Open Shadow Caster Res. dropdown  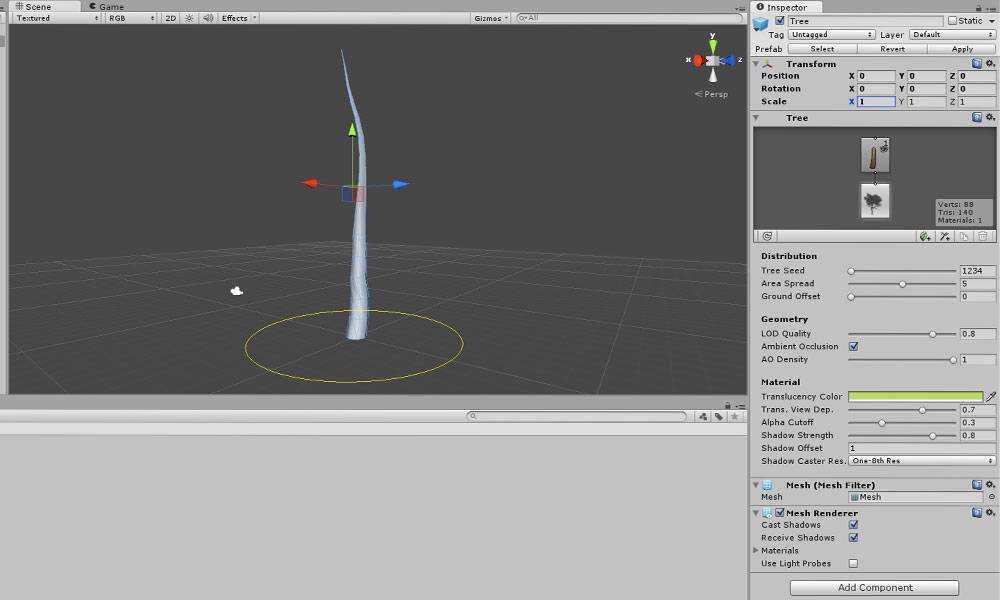[921, 461]
